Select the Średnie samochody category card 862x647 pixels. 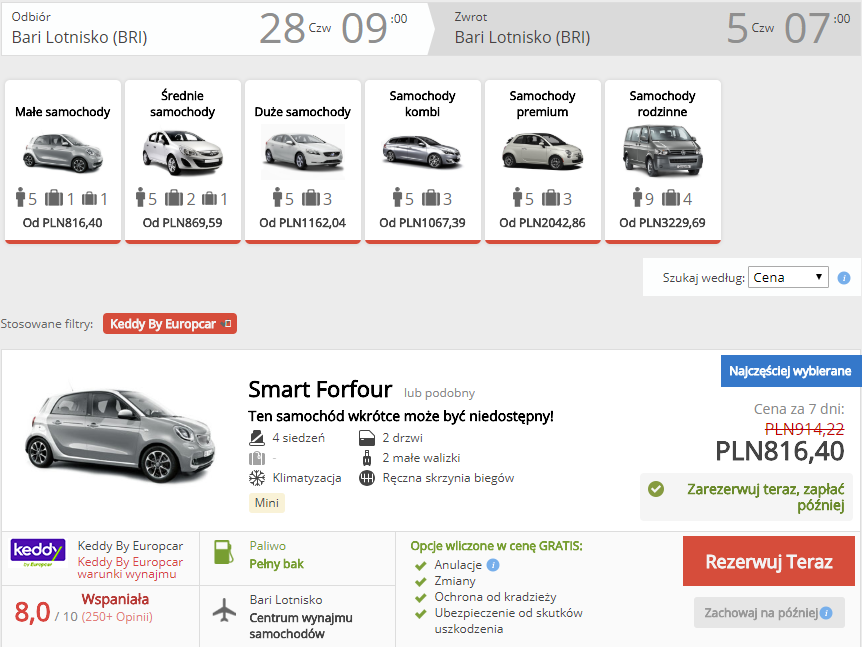pos(183,161)
